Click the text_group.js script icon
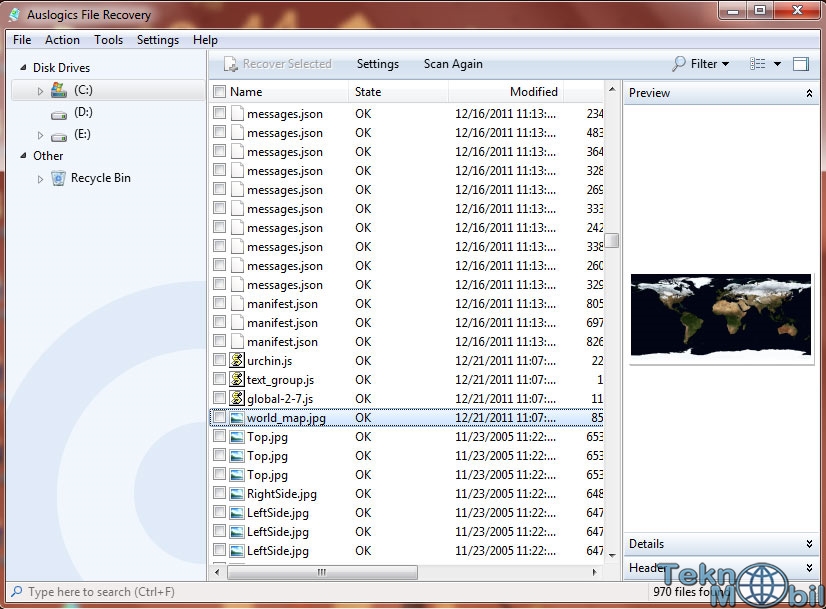826x609 pixels. click(237, 379)
